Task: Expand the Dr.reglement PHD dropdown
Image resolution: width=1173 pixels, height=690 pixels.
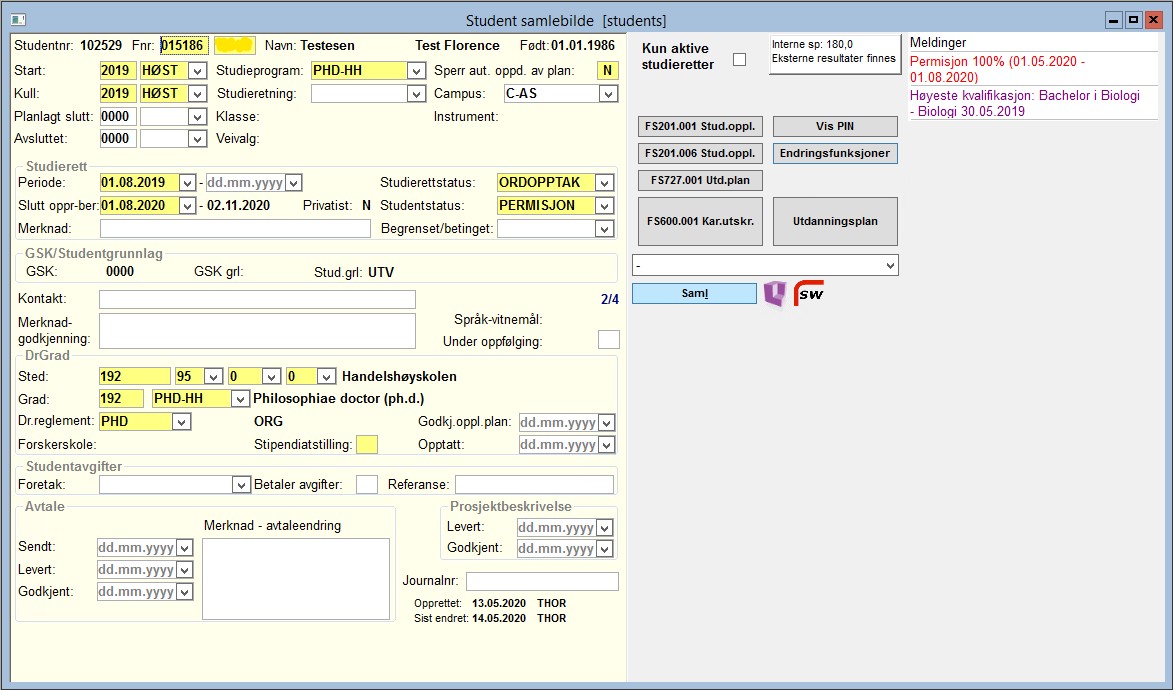Action: 182,422
